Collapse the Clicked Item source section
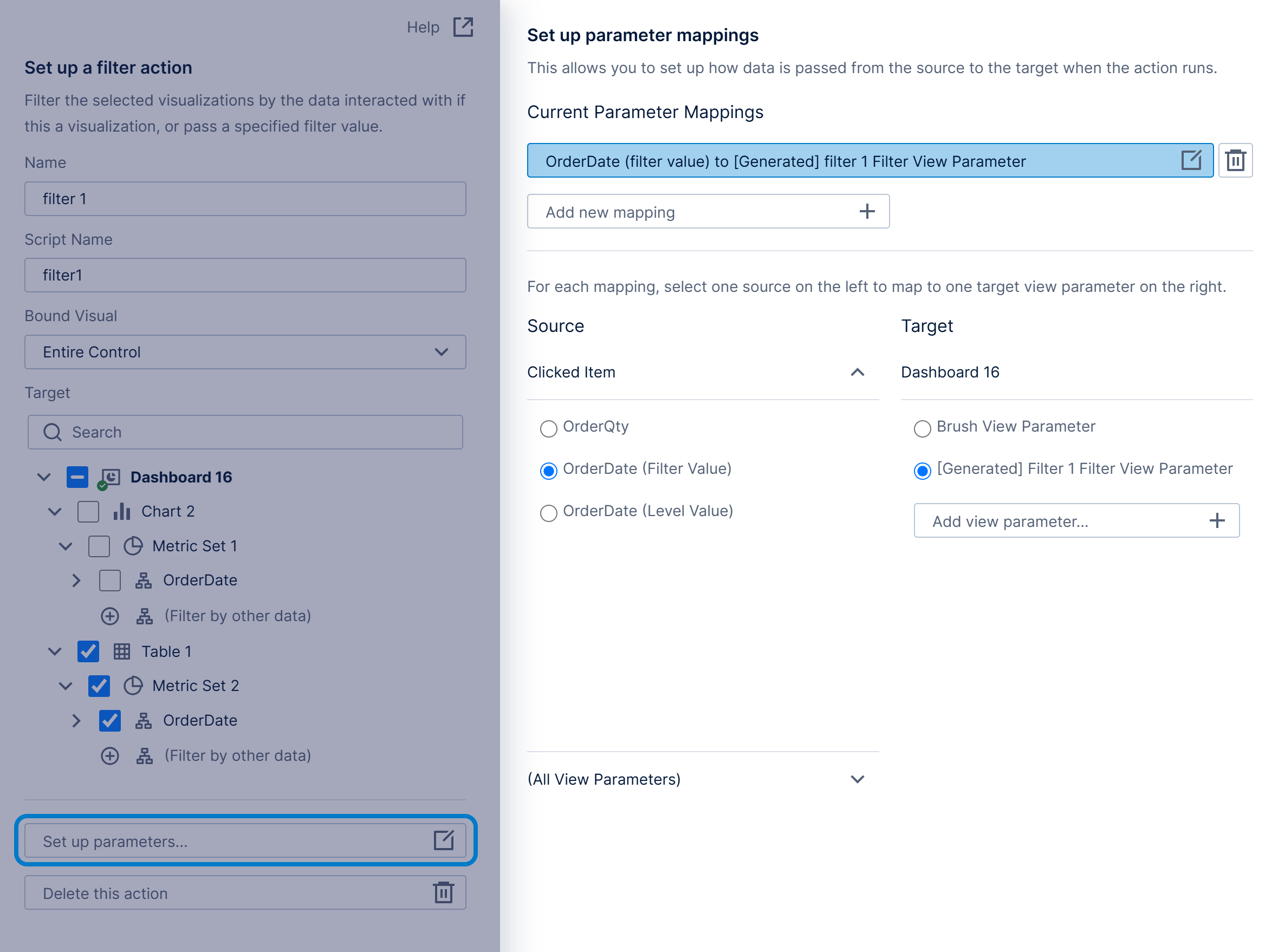This screenshot has width=1278, height=952. (x=857, y=372)
